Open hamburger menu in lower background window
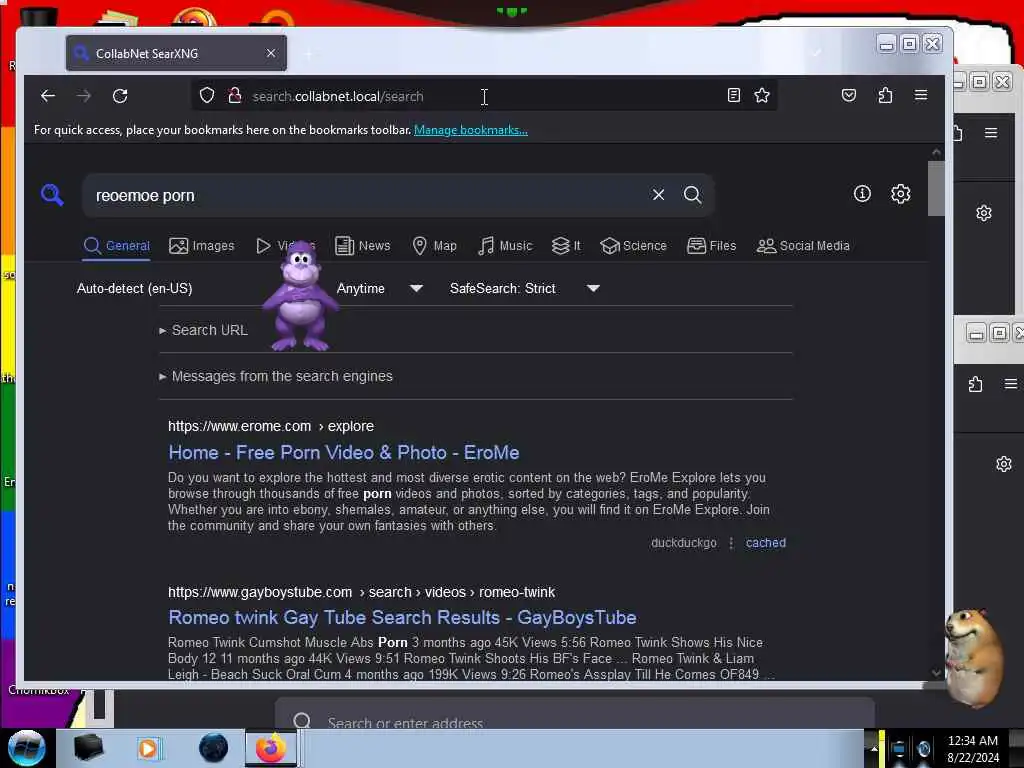This screenshot has width=1024, height=768. (1011, 384)
